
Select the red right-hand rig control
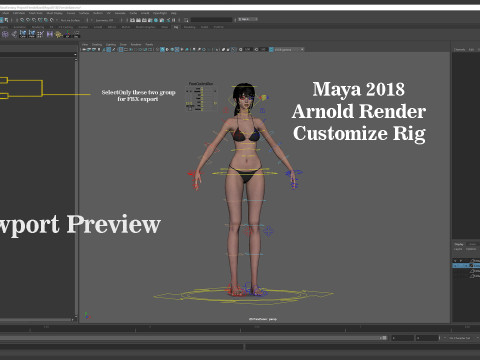click(193, 174)
